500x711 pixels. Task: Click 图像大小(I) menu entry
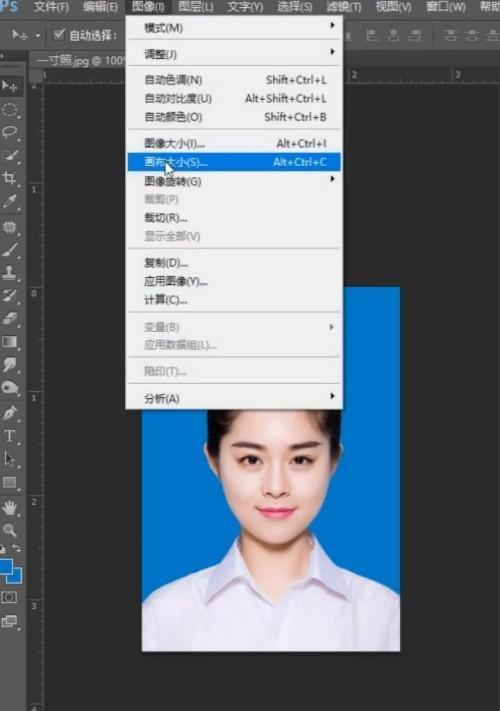tap(234, 143)
